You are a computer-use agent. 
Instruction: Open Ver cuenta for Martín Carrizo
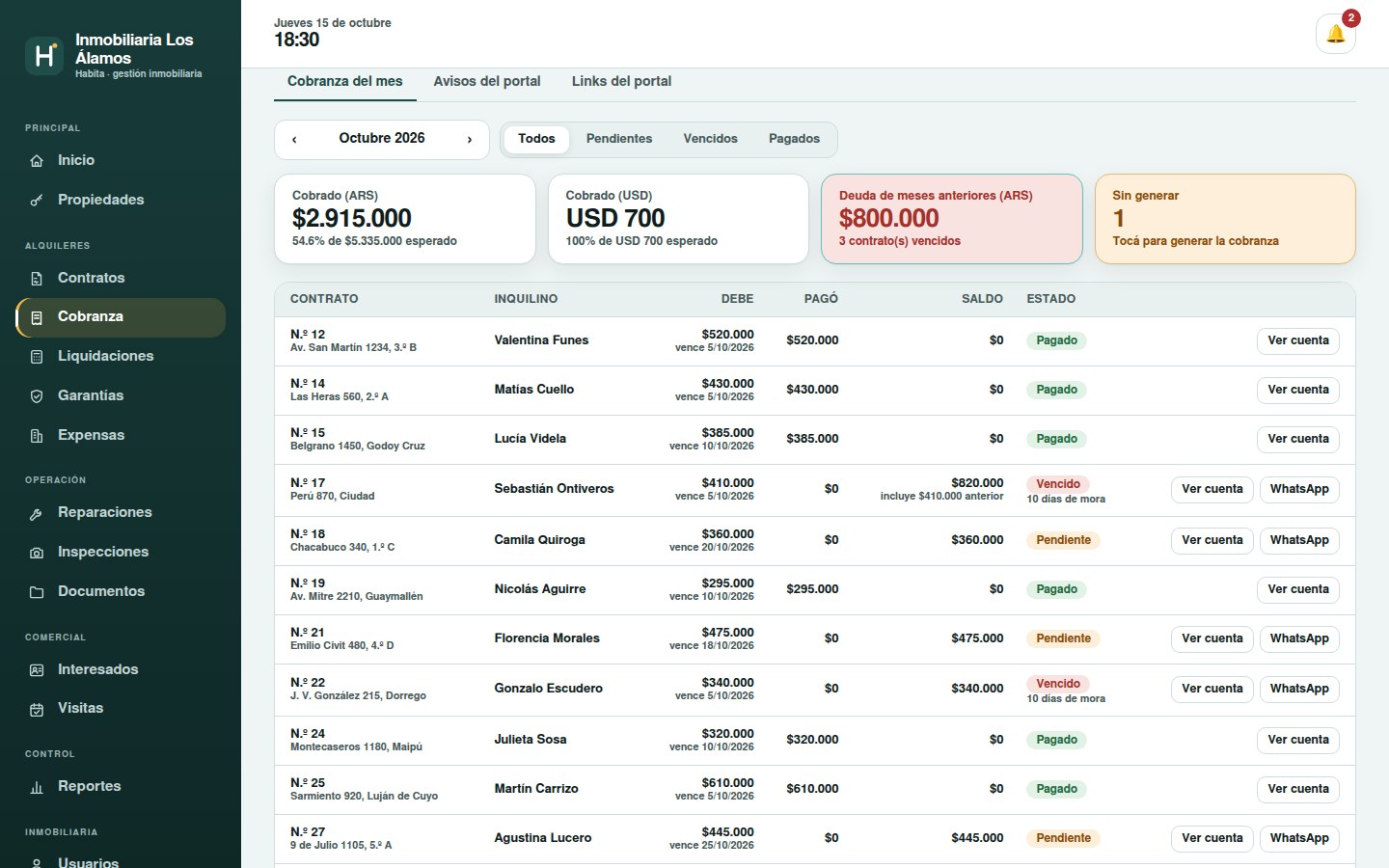click(1298, 790)
